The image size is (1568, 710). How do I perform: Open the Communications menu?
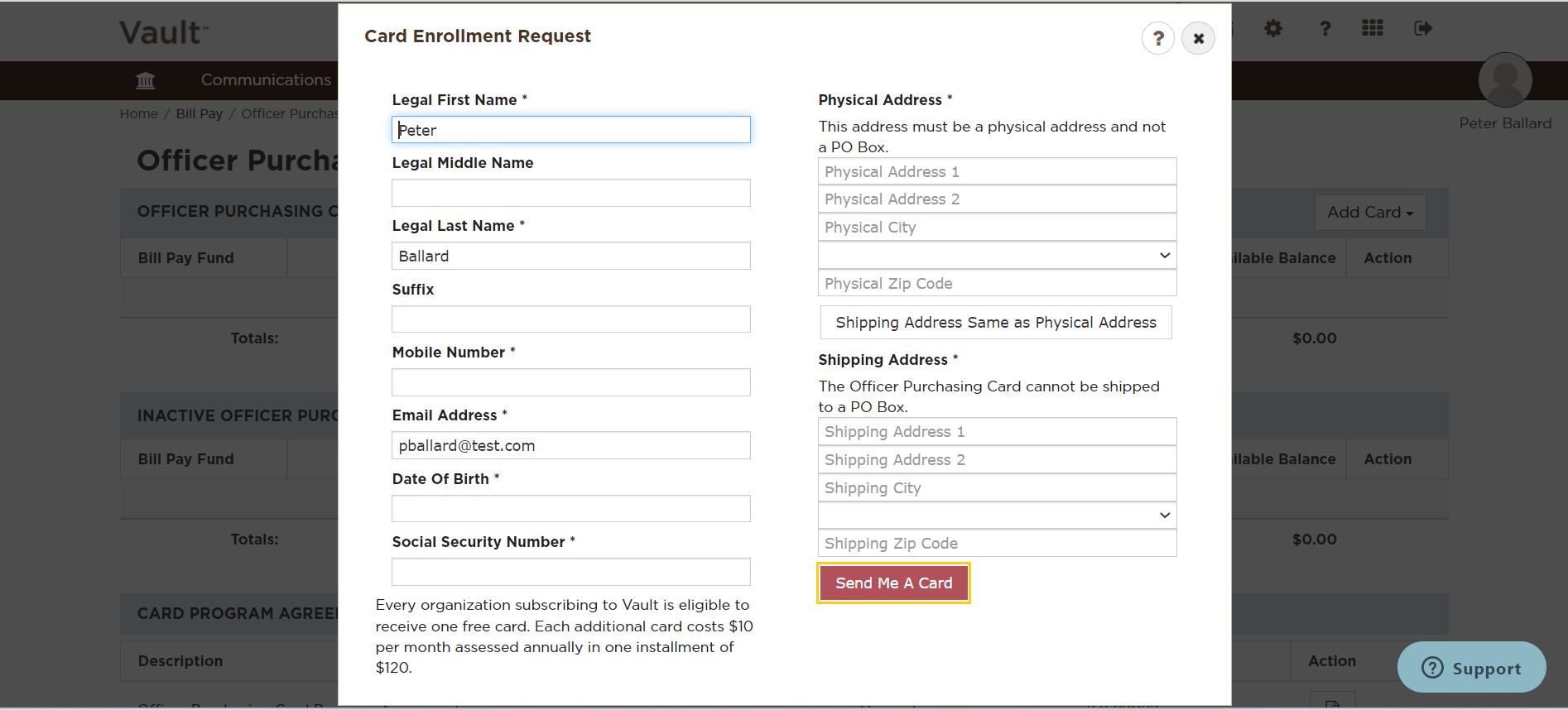tap(266, 80)
